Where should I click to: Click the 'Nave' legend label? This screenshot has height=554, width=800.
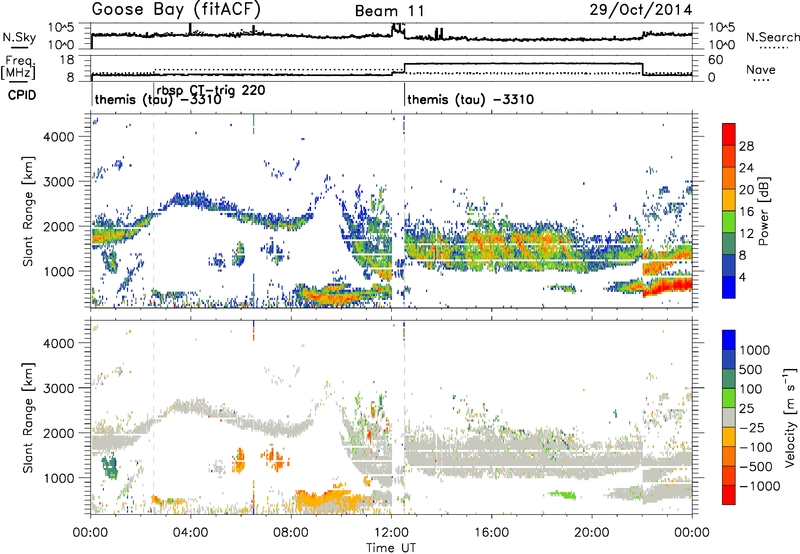[x=761, y=69]
